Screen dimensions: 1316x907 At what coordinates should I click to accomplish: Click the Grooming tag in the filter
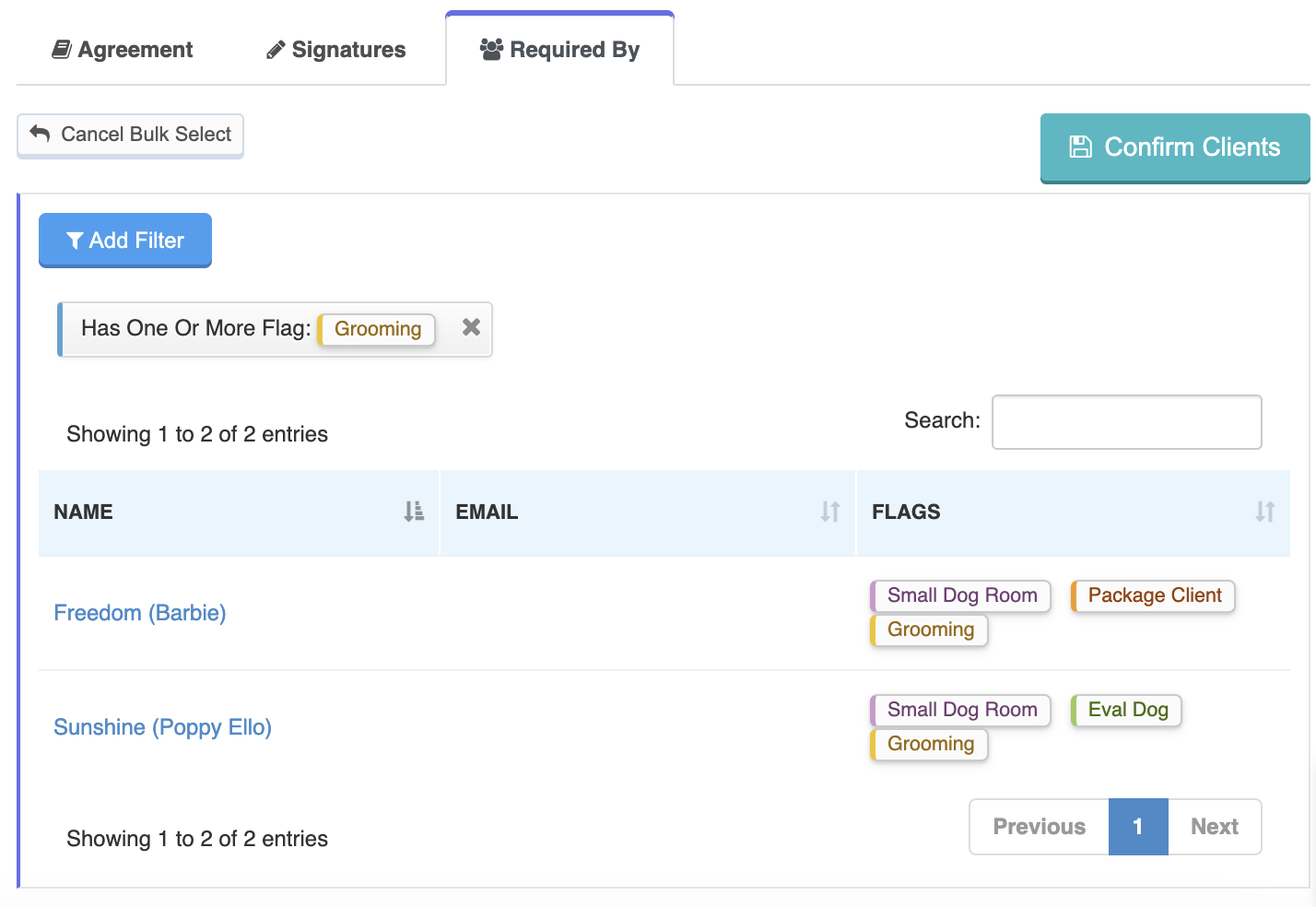377,329
